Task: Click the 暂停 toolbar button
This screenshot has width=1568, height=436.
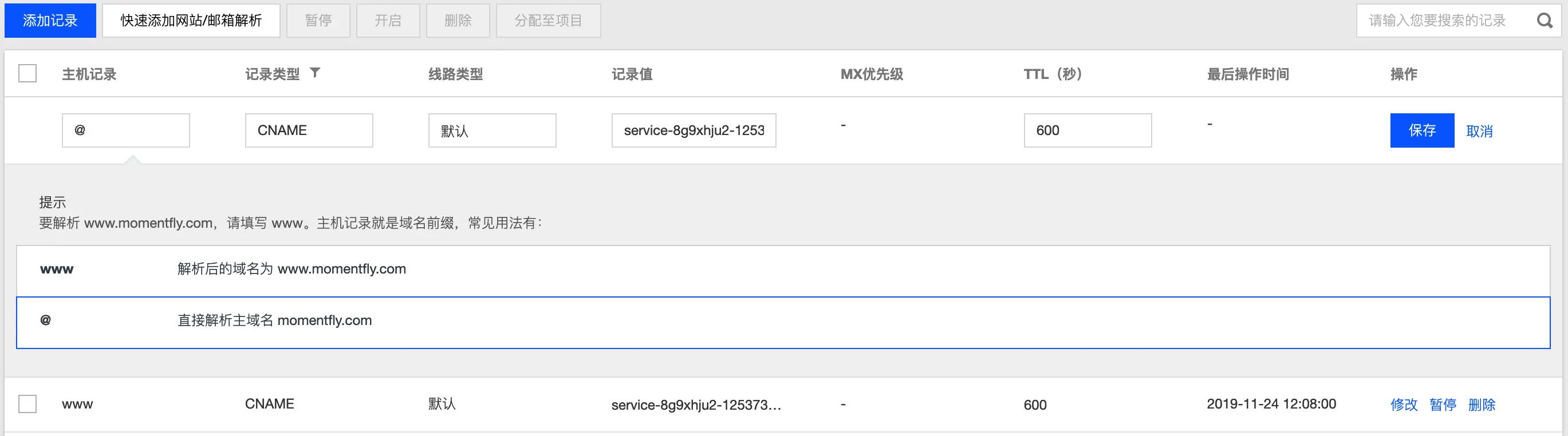Action: (x=318, y=21)
